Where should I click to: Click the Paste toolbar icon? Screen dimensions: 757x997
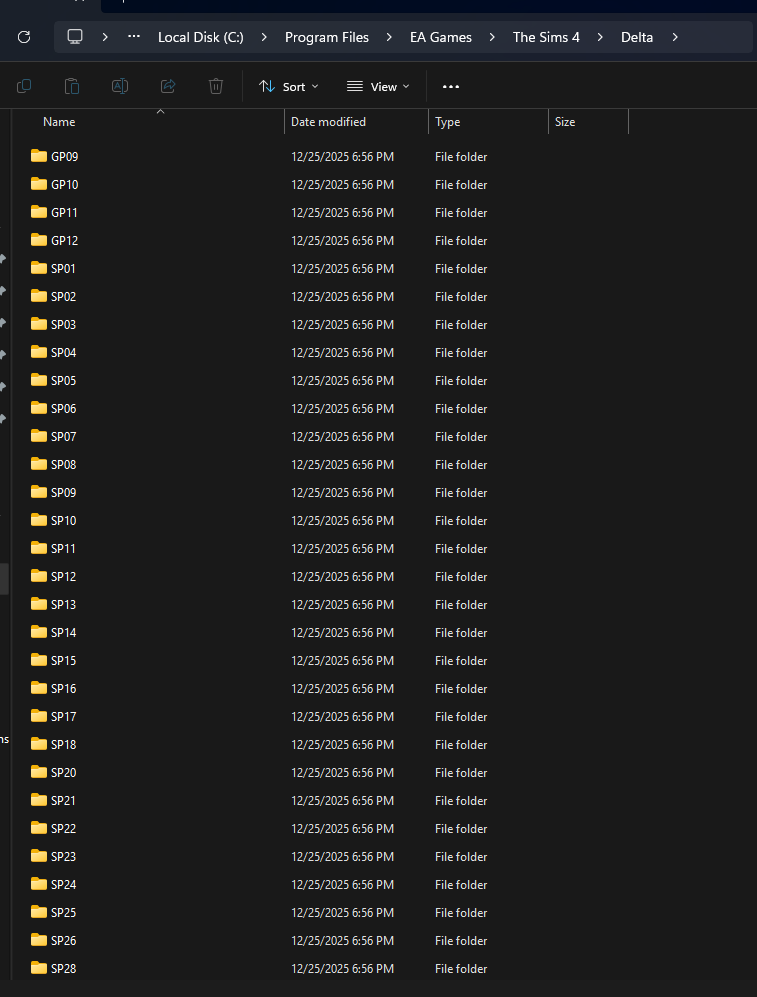click(72, 87)
